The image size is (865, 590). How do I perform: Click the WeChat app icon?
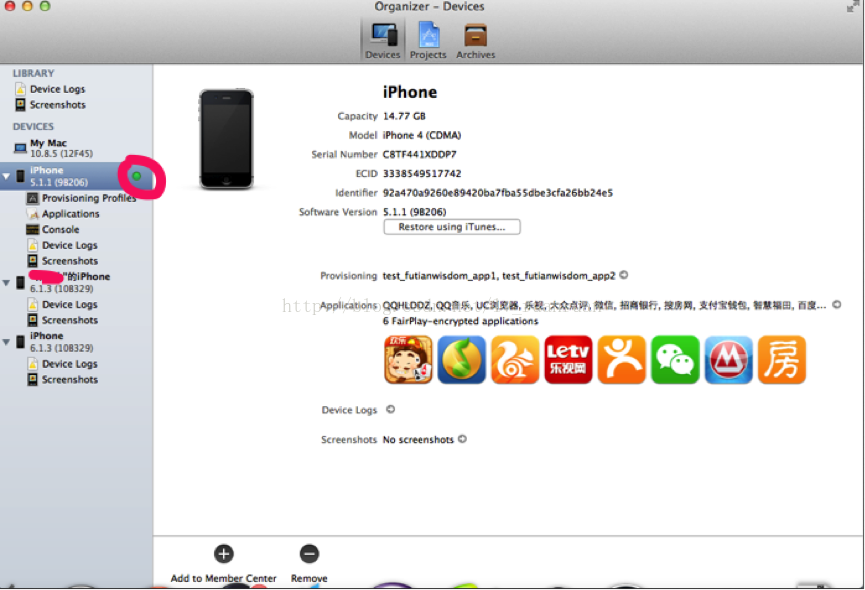pos(675,360)
